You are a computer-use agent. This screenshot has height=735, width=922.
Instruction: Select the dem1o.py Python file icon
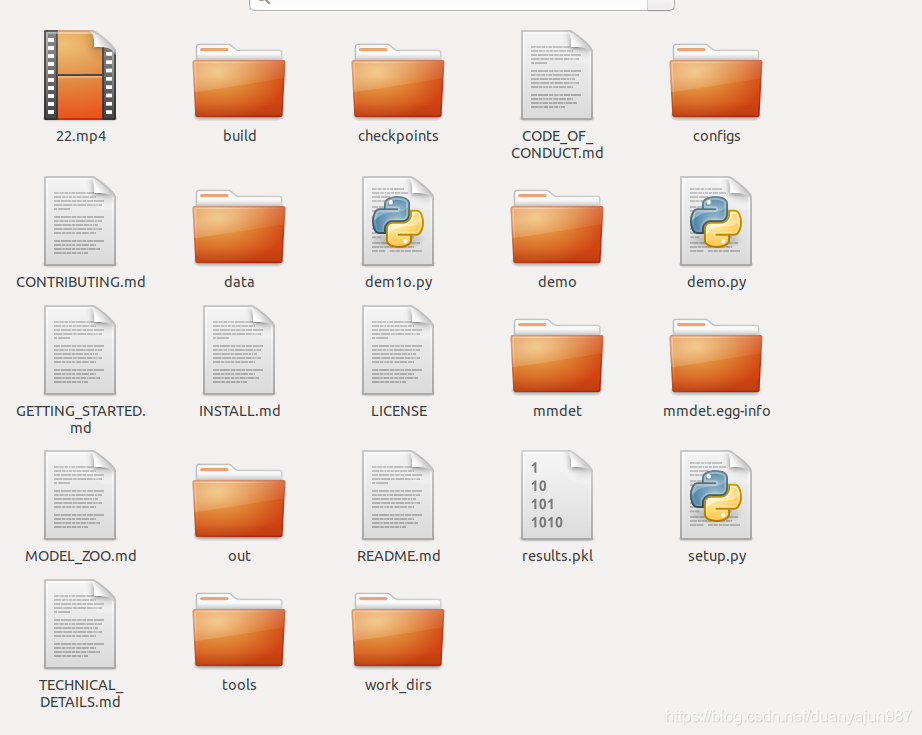click(x=398, y=221)
